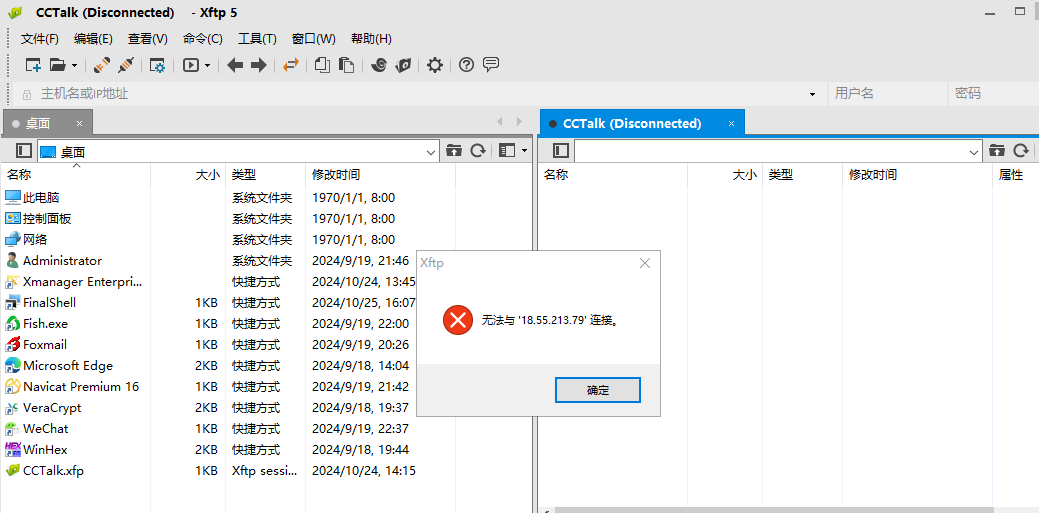The image size is (1039, 513).
Task: Open session properties gear-window icon
Action: 158,65
